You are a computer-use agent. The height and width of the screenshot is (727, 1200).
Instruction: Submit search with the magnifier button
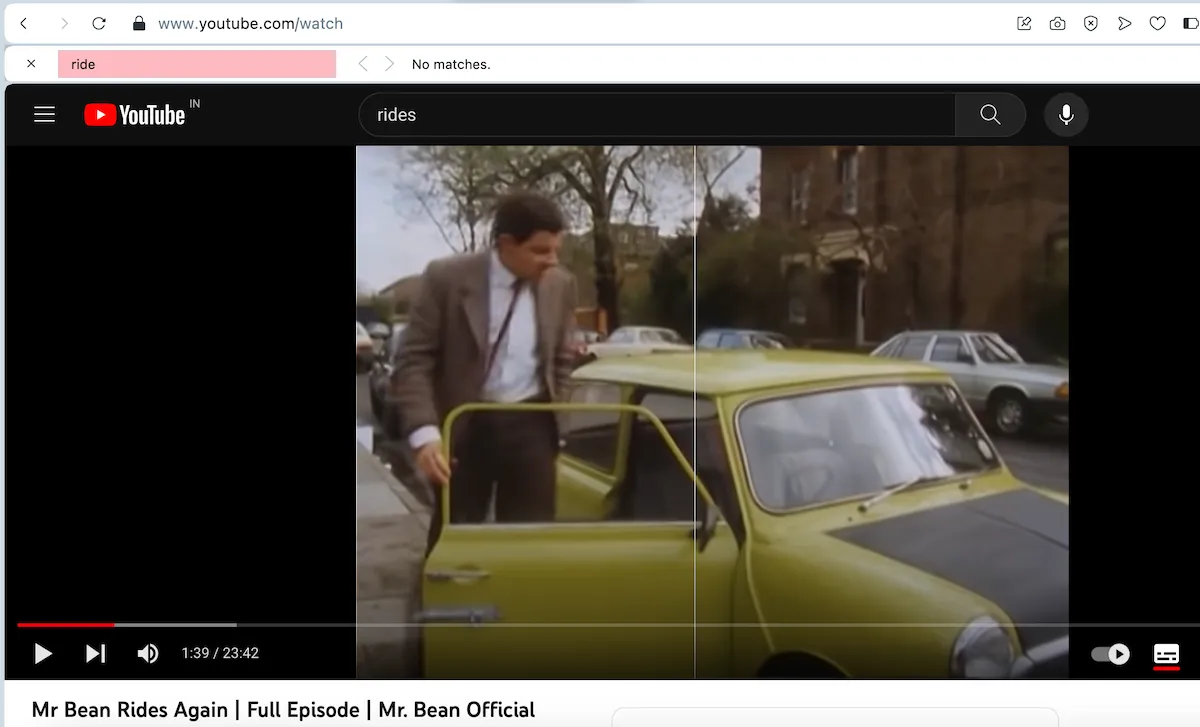click(x=990, y=115)
